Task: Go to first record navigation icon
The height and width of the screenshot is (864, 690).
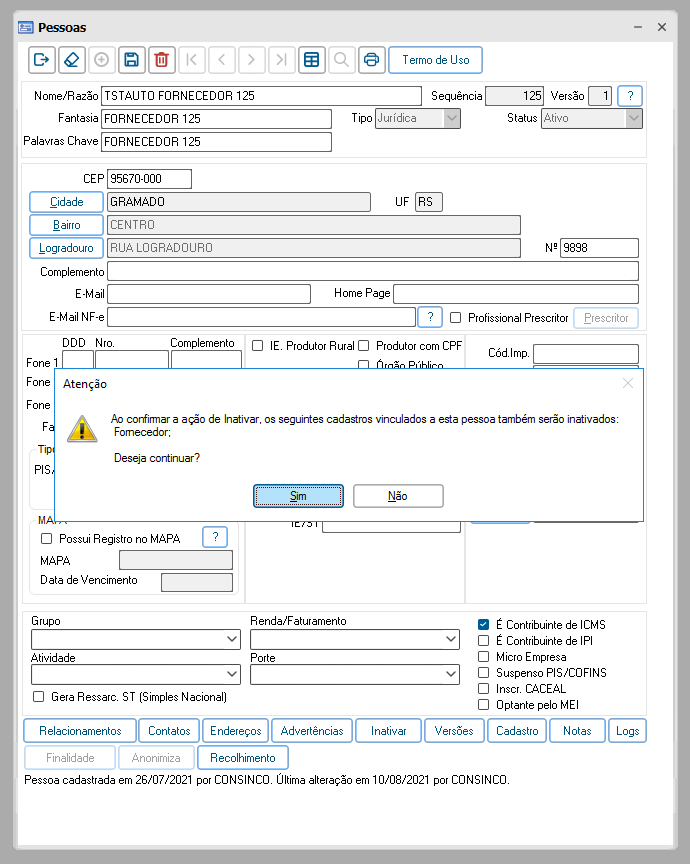Action: point(192,60)
